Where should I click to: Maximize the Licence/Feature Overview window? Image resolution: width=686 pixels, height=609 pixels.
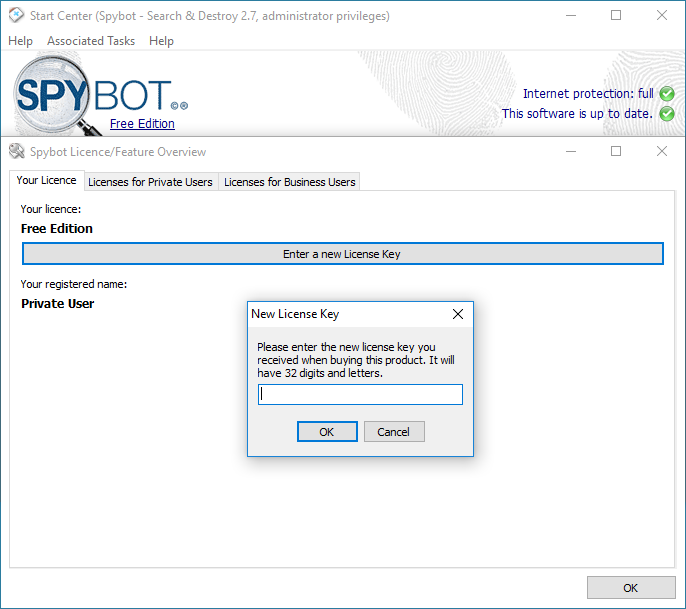tap(616, 151)
